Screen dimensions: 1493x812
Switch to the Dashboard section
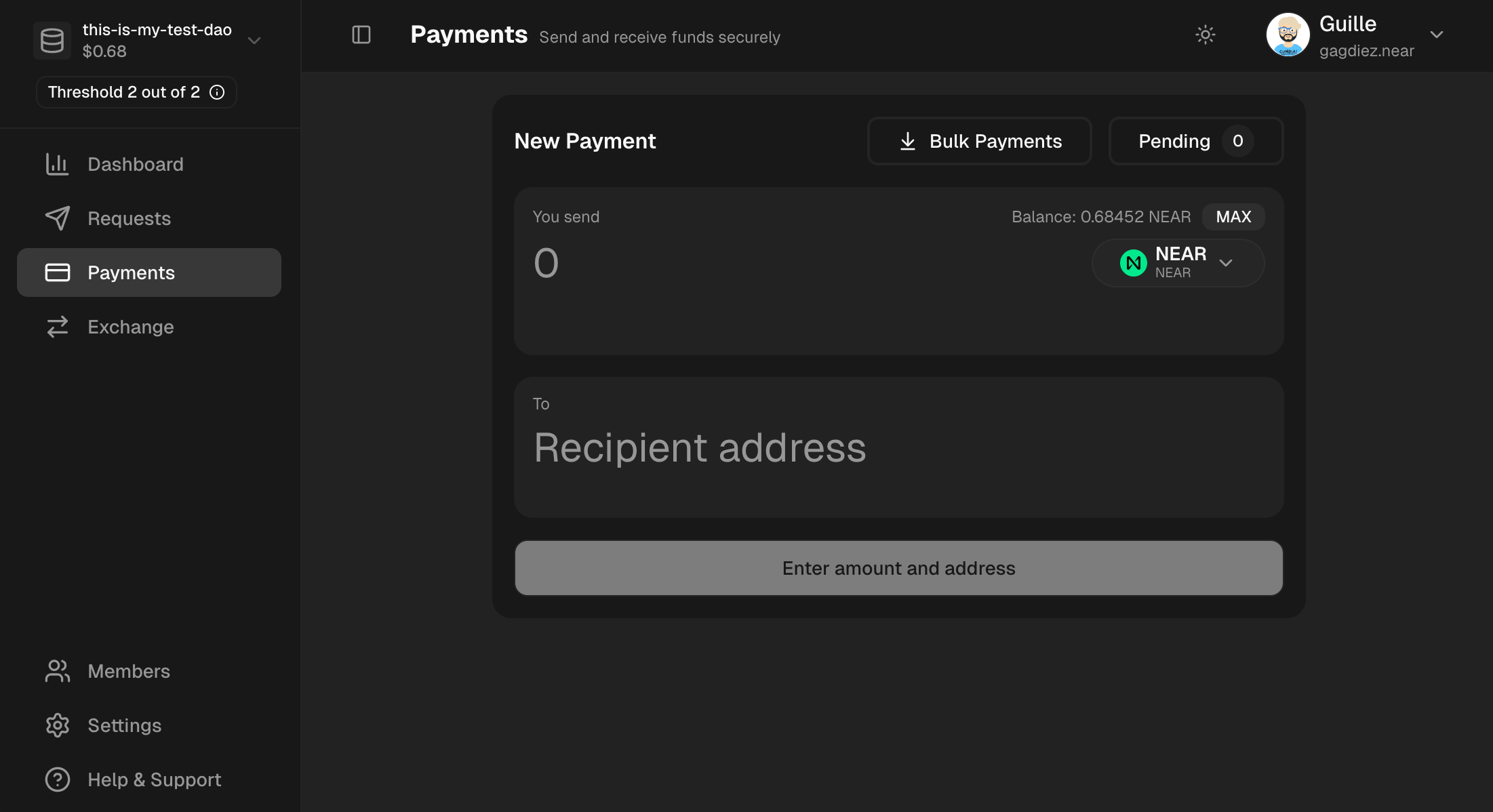tap(135, 163)
